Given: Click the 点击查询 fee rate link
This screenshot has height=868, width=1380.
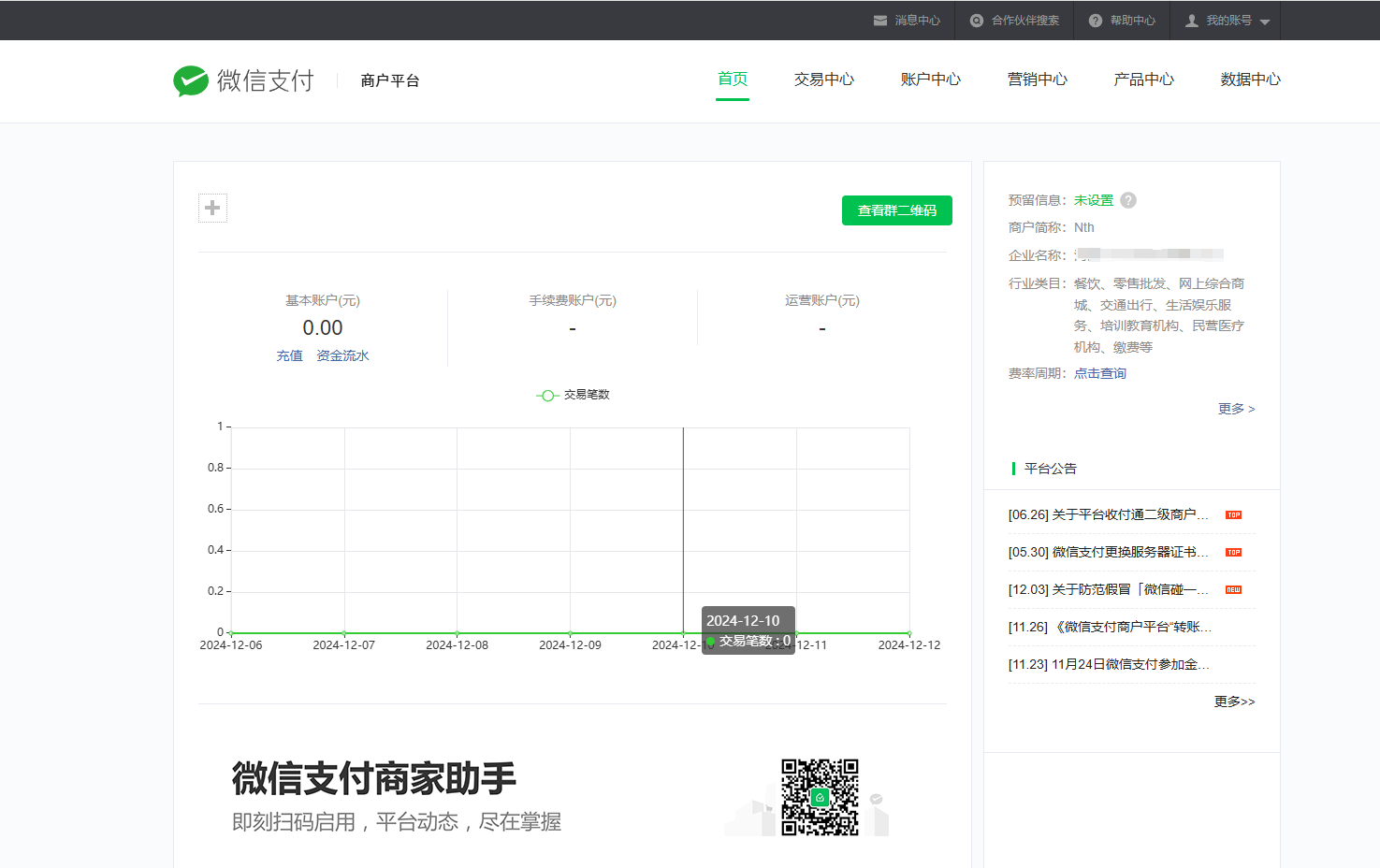Looking at the screenshot, I should point(1100,373).
